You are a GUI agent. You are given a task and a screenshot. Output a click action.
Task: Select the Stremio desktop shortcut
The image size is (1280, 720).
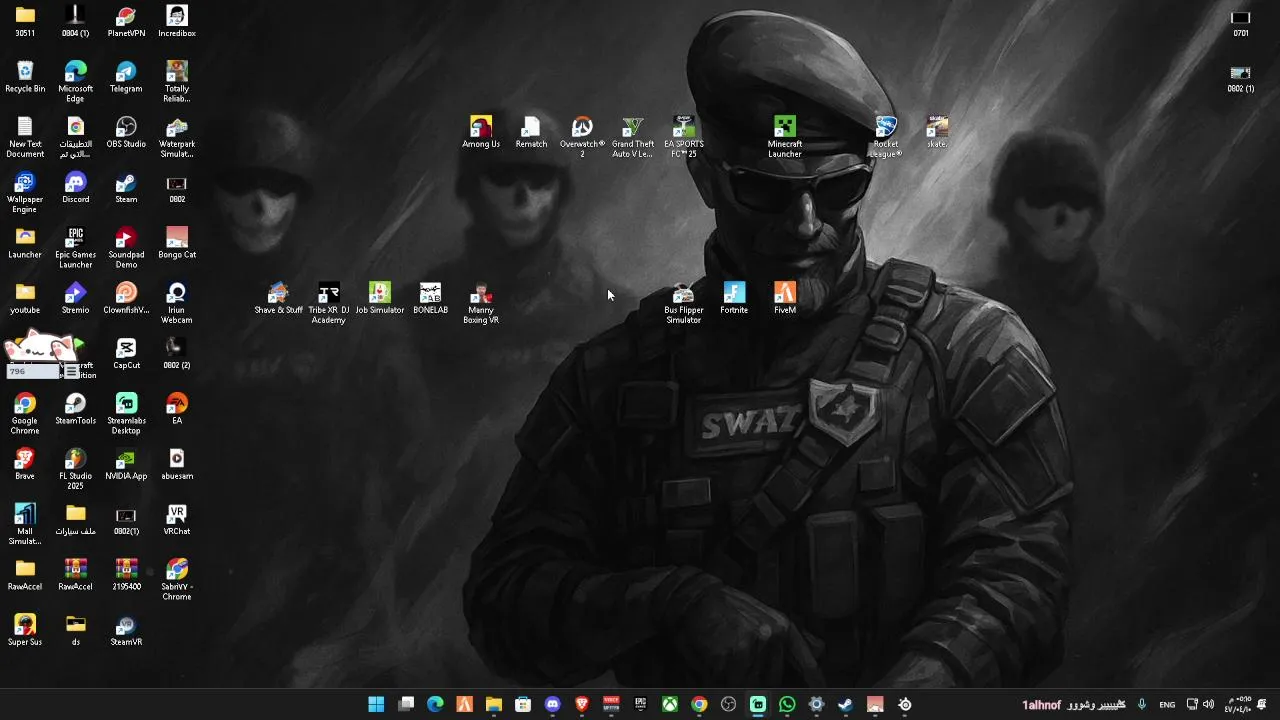click(75, 298)
